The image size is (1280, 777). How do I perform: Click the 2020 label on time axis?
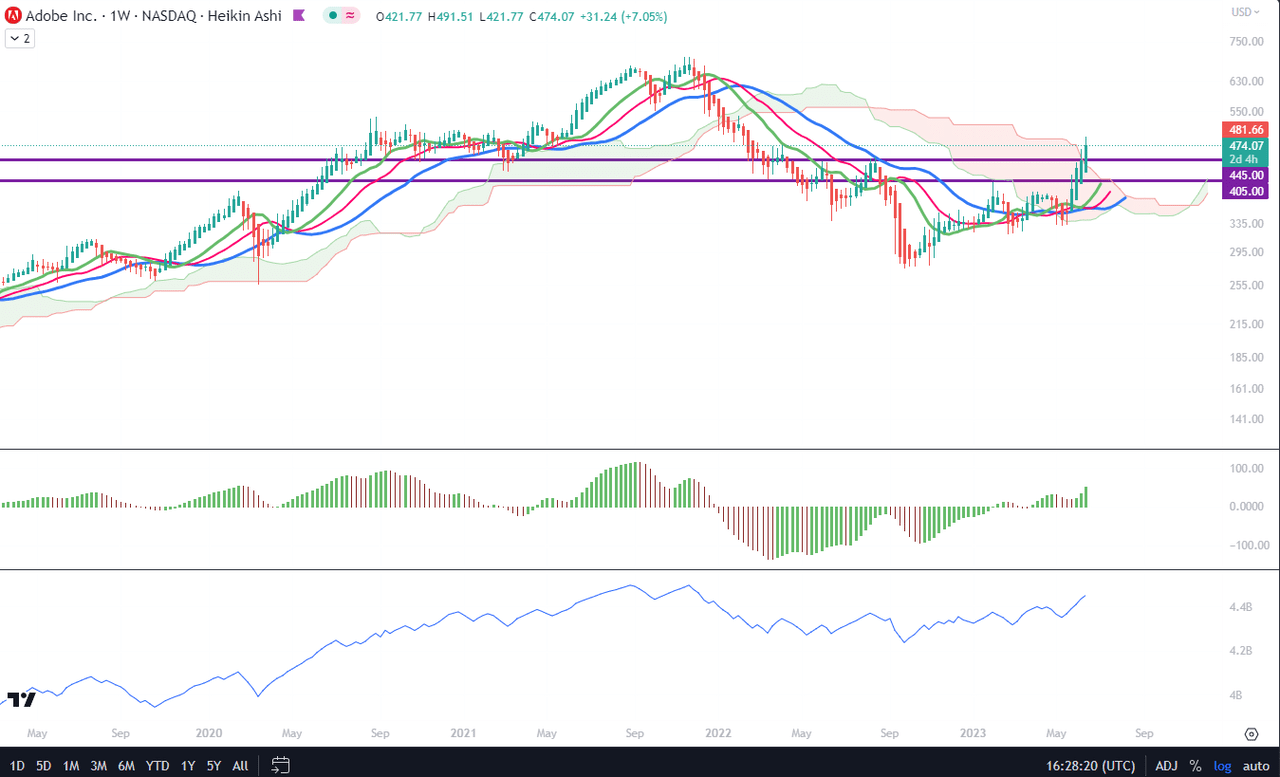coord(208,733)
